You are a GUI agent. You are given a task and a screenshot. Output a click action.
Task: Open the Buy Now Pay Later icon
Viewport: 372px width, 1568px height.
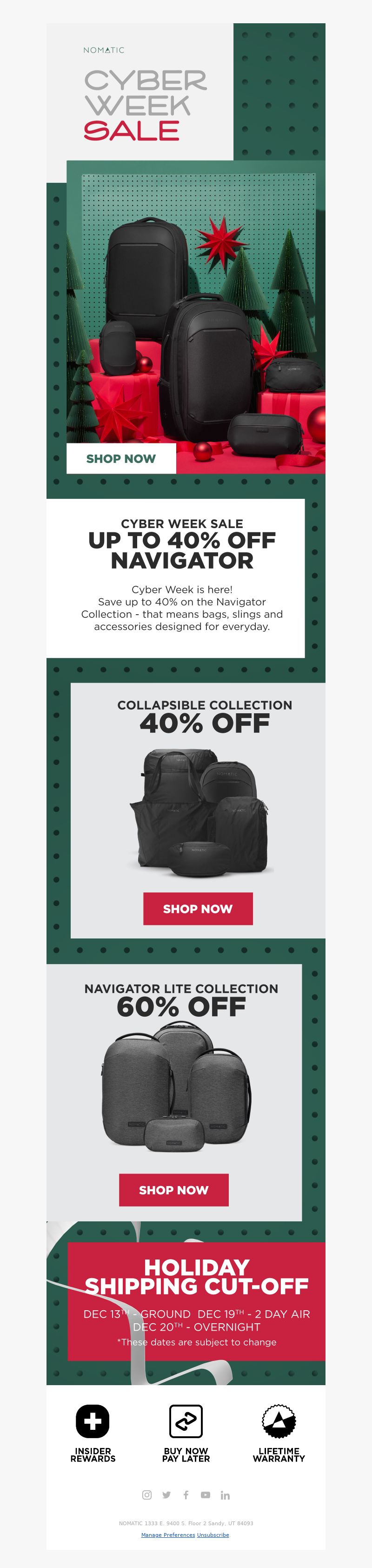[186, 1421]
